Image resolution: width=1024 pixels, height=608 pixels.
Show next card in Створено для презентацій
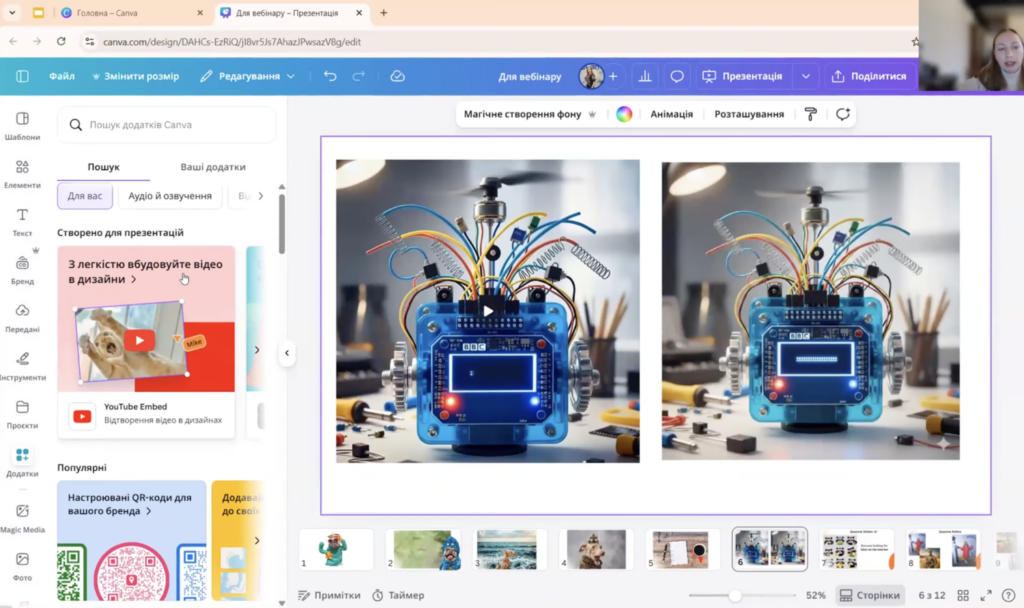click(x=257, y=350)
